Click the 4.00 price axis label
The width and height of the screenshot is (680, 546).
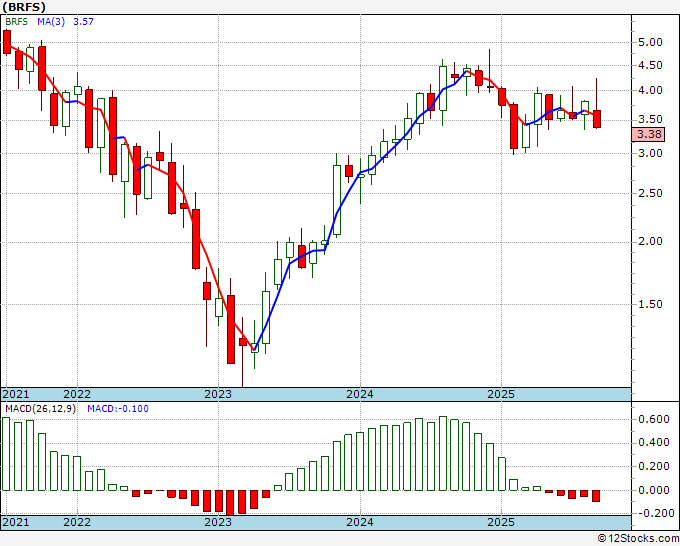tap(650, 91)
